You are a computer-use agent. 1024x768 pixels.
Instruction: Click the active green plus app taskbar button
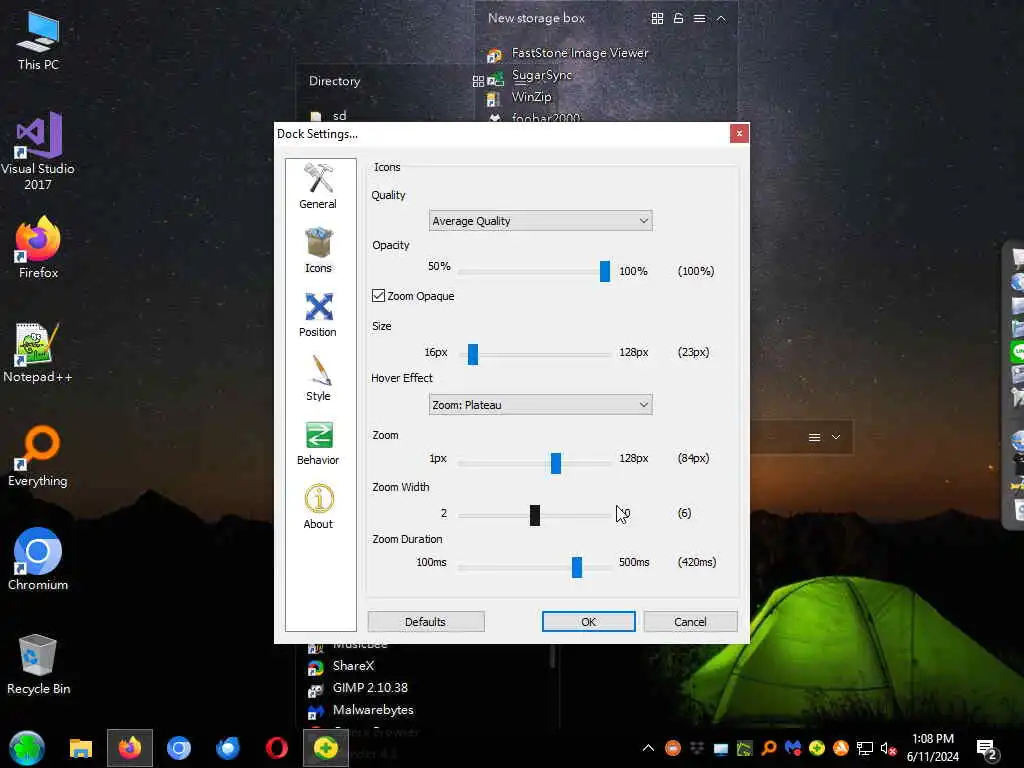point(326,748)
